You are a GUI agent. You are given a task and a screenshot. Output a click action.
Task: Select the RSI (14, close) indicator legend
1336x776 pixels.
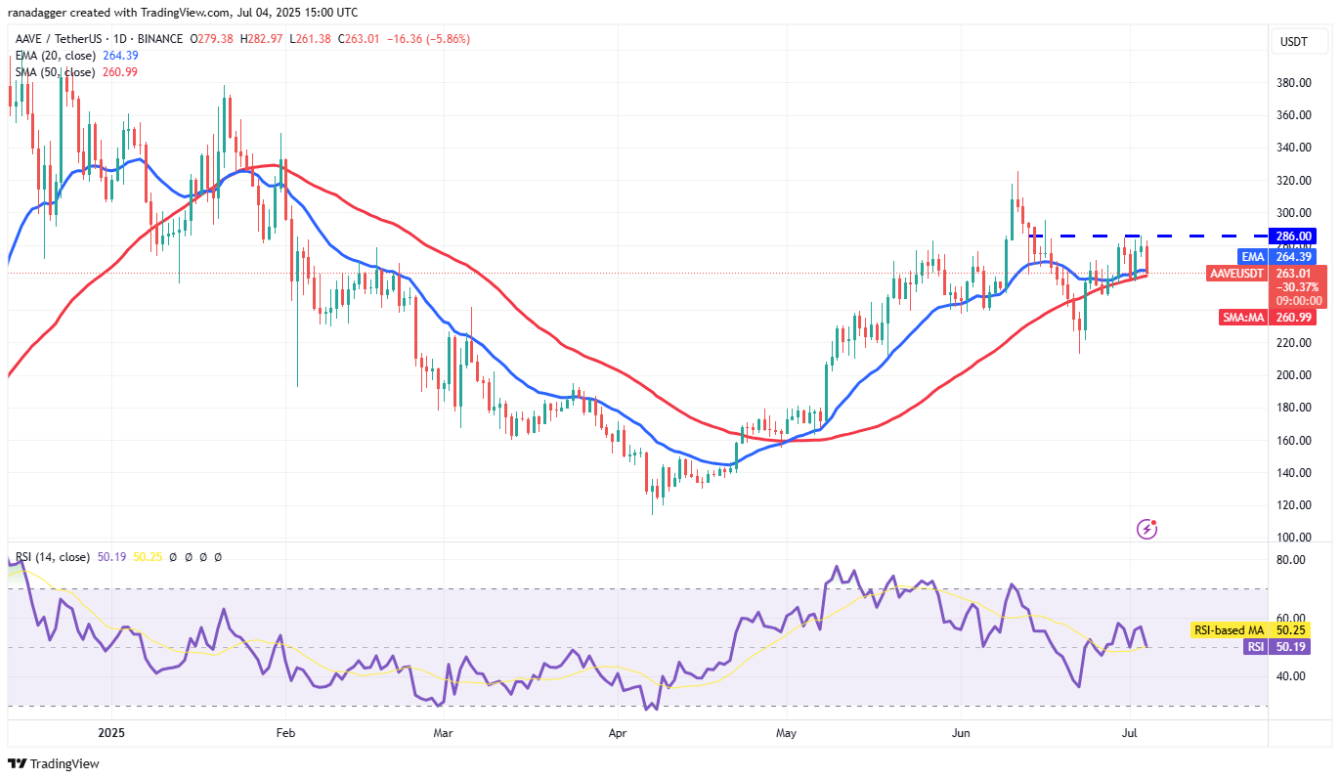pos(52,557)
